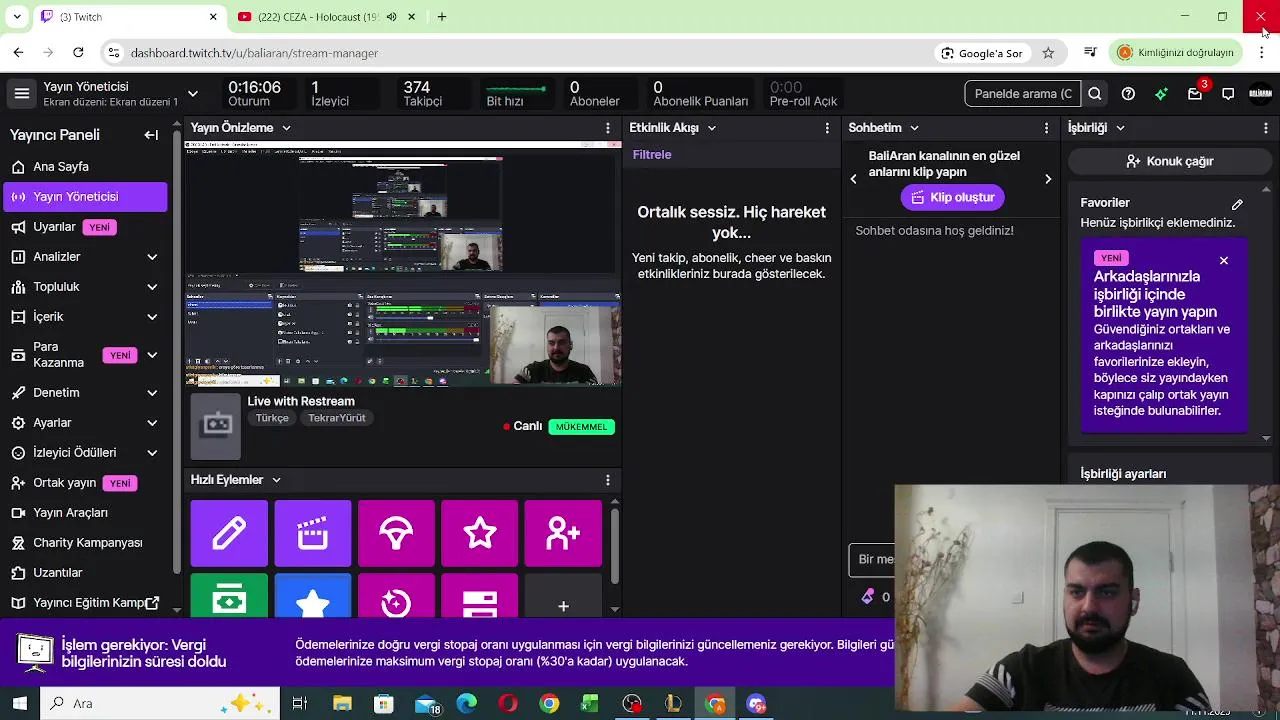The image size is (1280, 720).
Task: Expand the Para Kazanma sidebar section
Action: click(x=152, y=355)
